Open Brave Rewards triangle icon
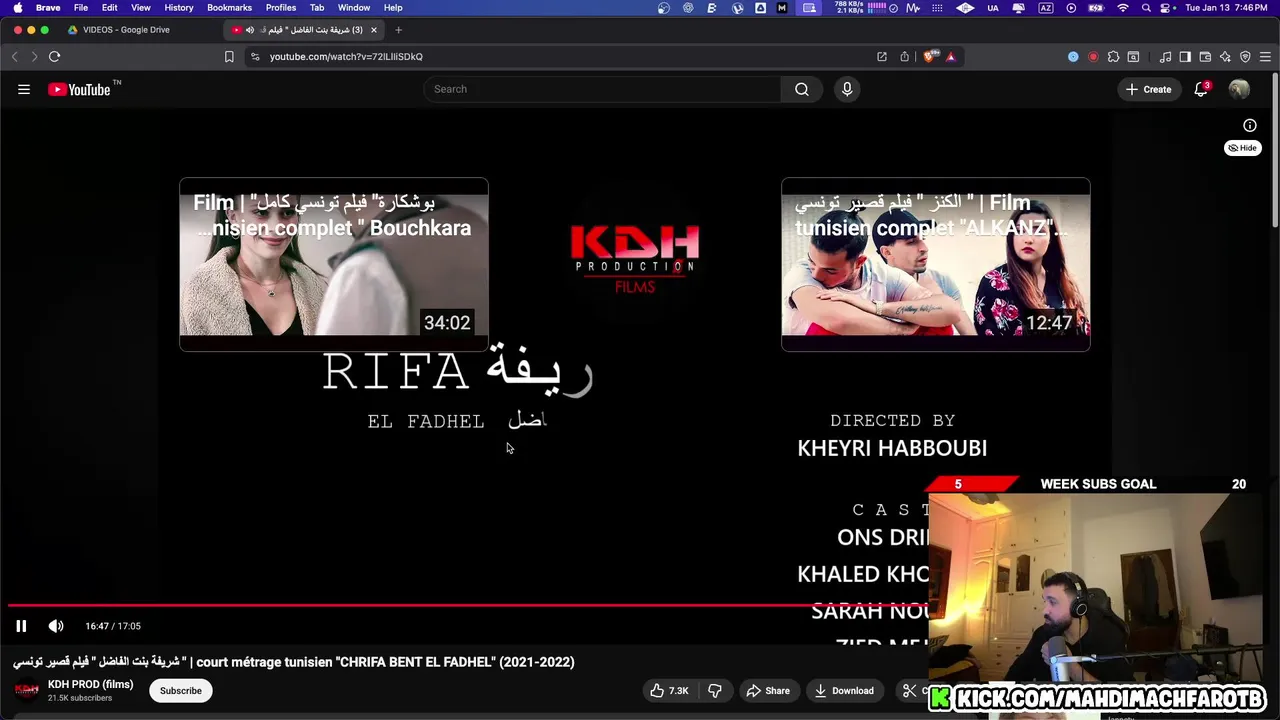This screenshot has height=720, width=1280. pos(951,57)
